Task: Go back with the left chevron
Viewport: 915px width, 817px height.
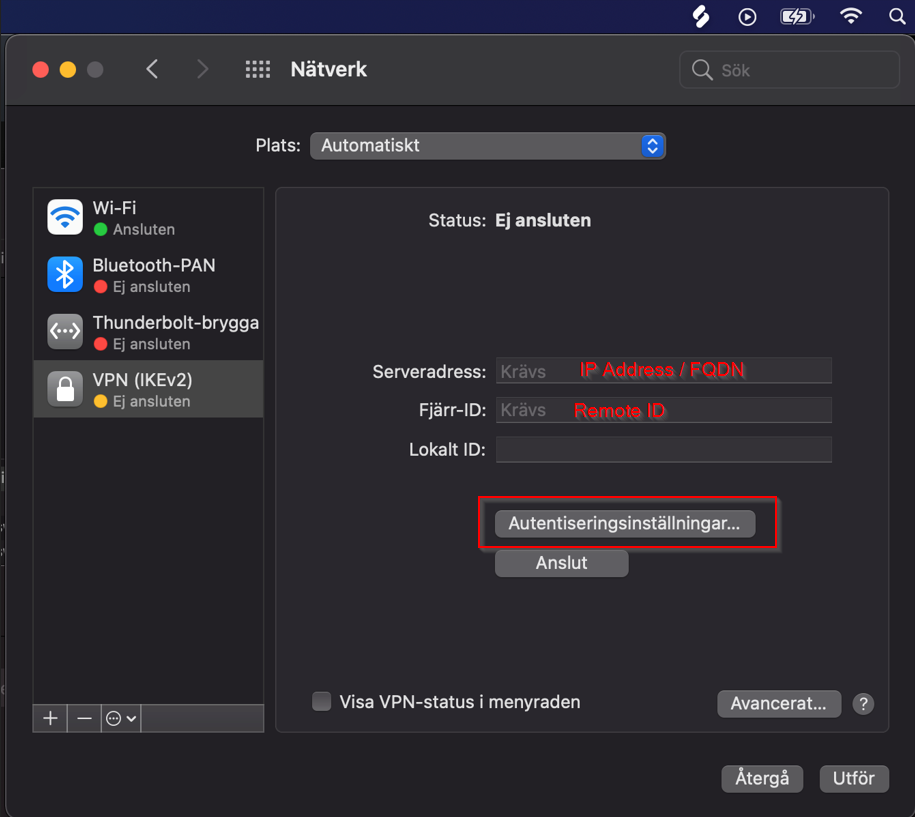Action: [152, 69]
